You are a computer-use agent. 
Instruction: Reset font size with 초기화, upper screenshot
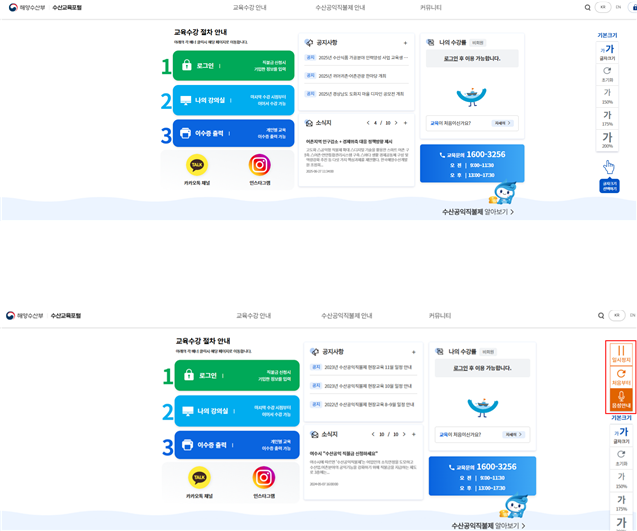coord(607,74)
